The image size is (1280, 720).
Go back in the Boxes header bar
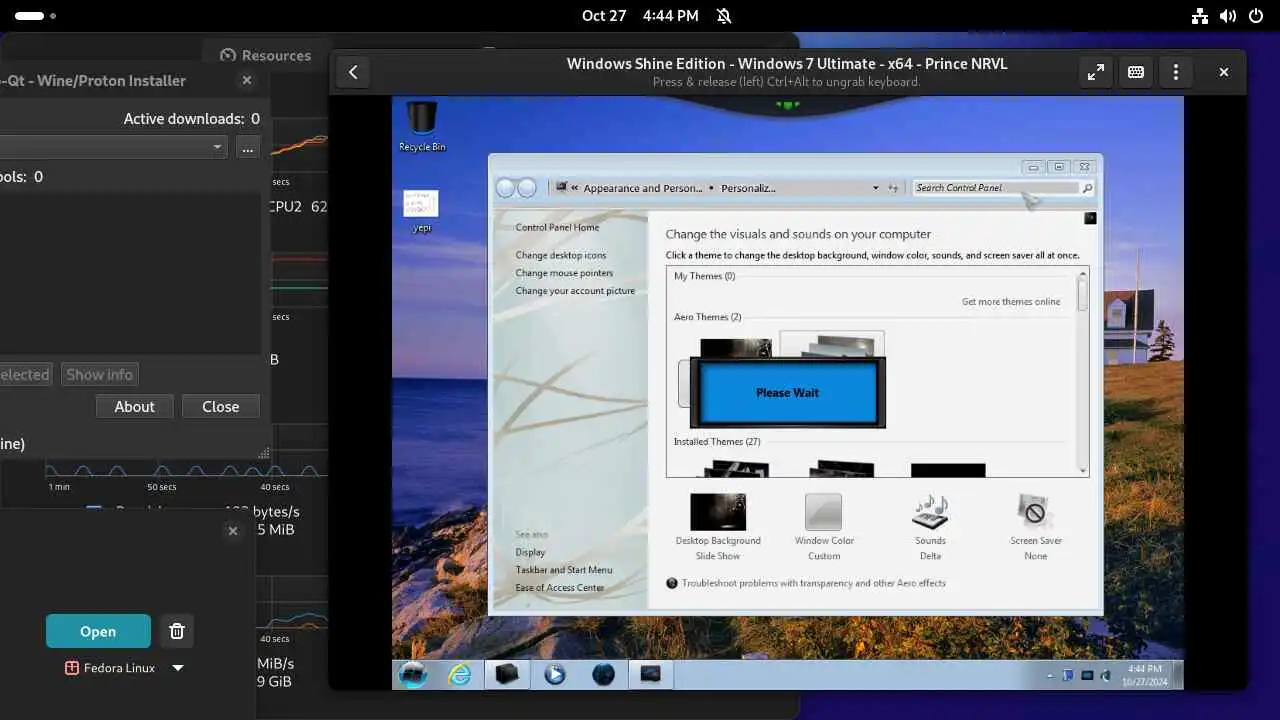352,72
